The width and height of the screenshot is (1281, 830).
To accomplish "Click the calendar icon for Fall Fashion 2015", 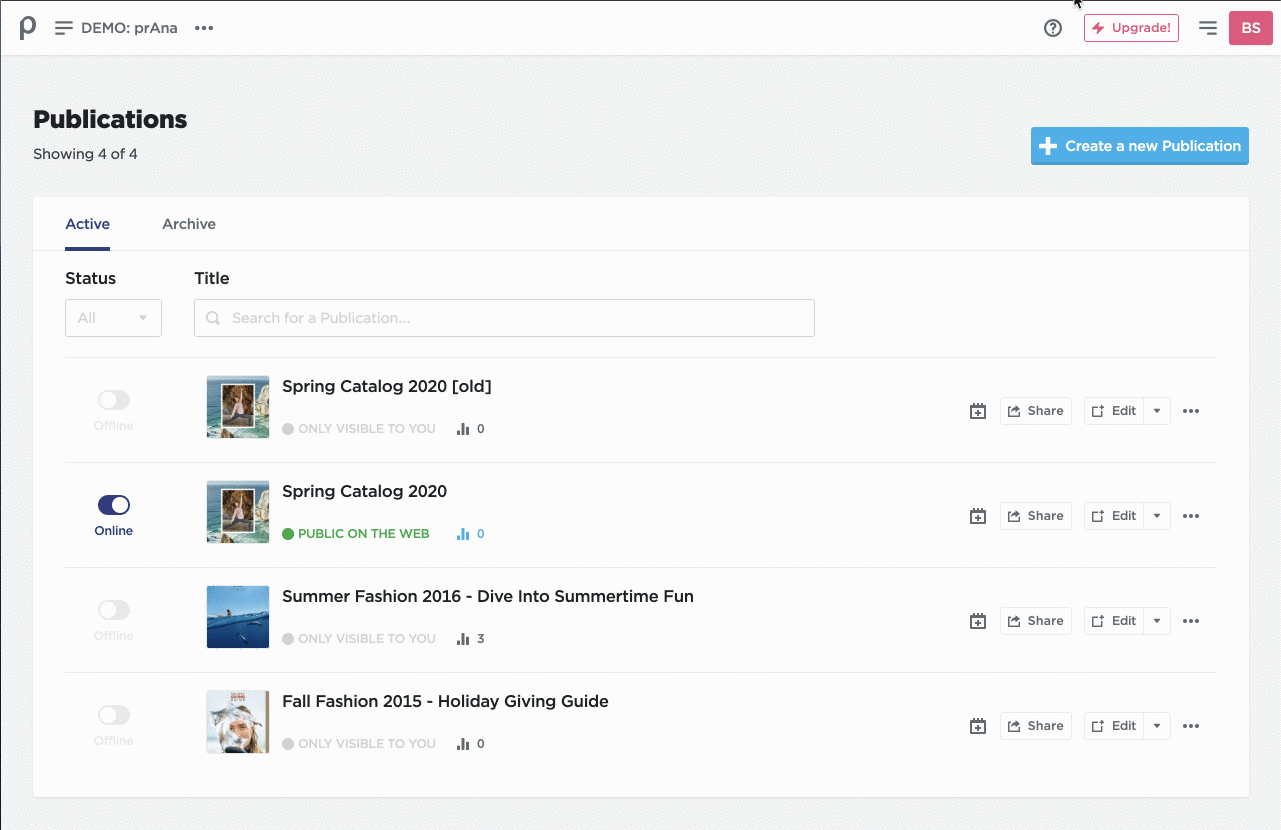I will click(x=978, y=726).
